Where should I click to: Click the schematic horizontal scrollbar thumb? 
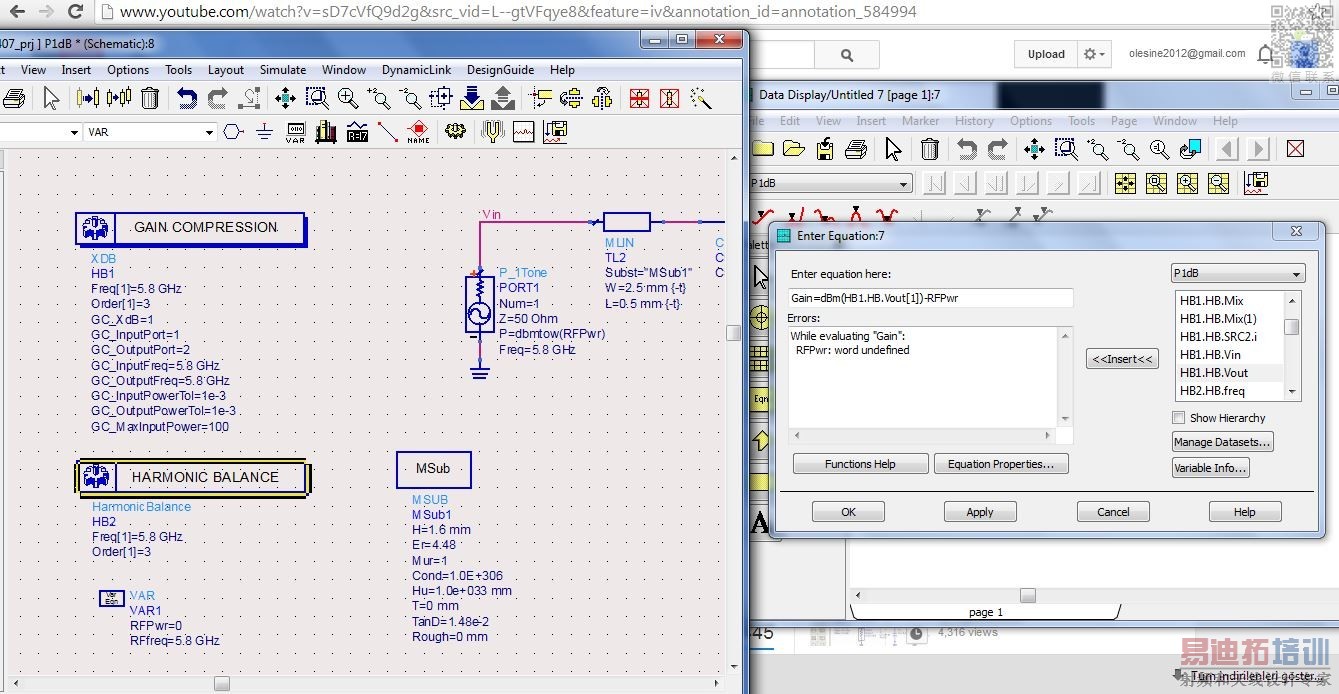click(x=222, y=683)
